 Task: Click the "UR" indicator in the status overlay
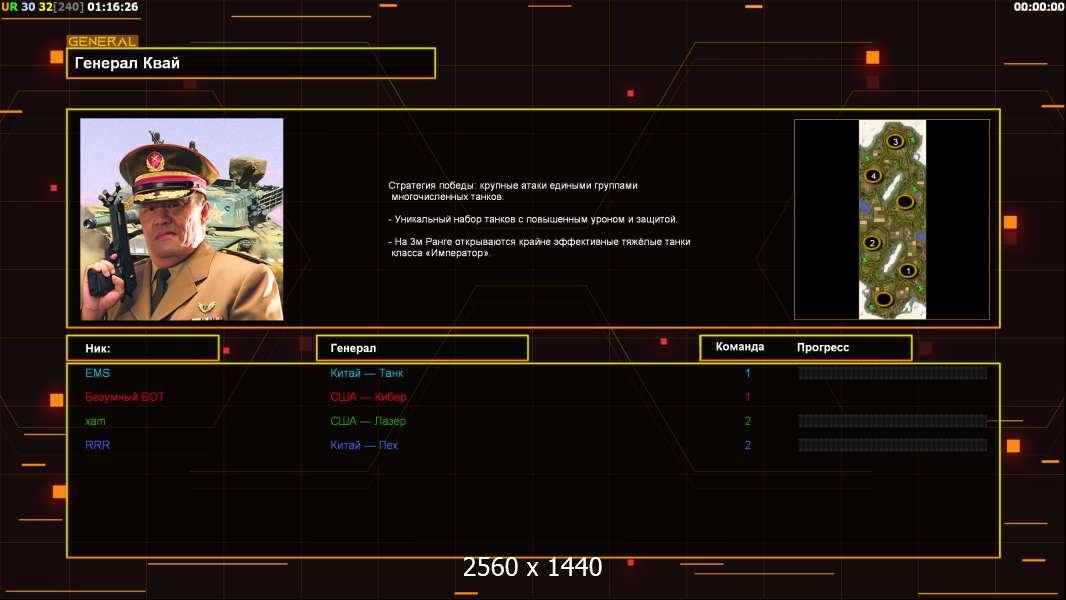[x=10, y=7]
